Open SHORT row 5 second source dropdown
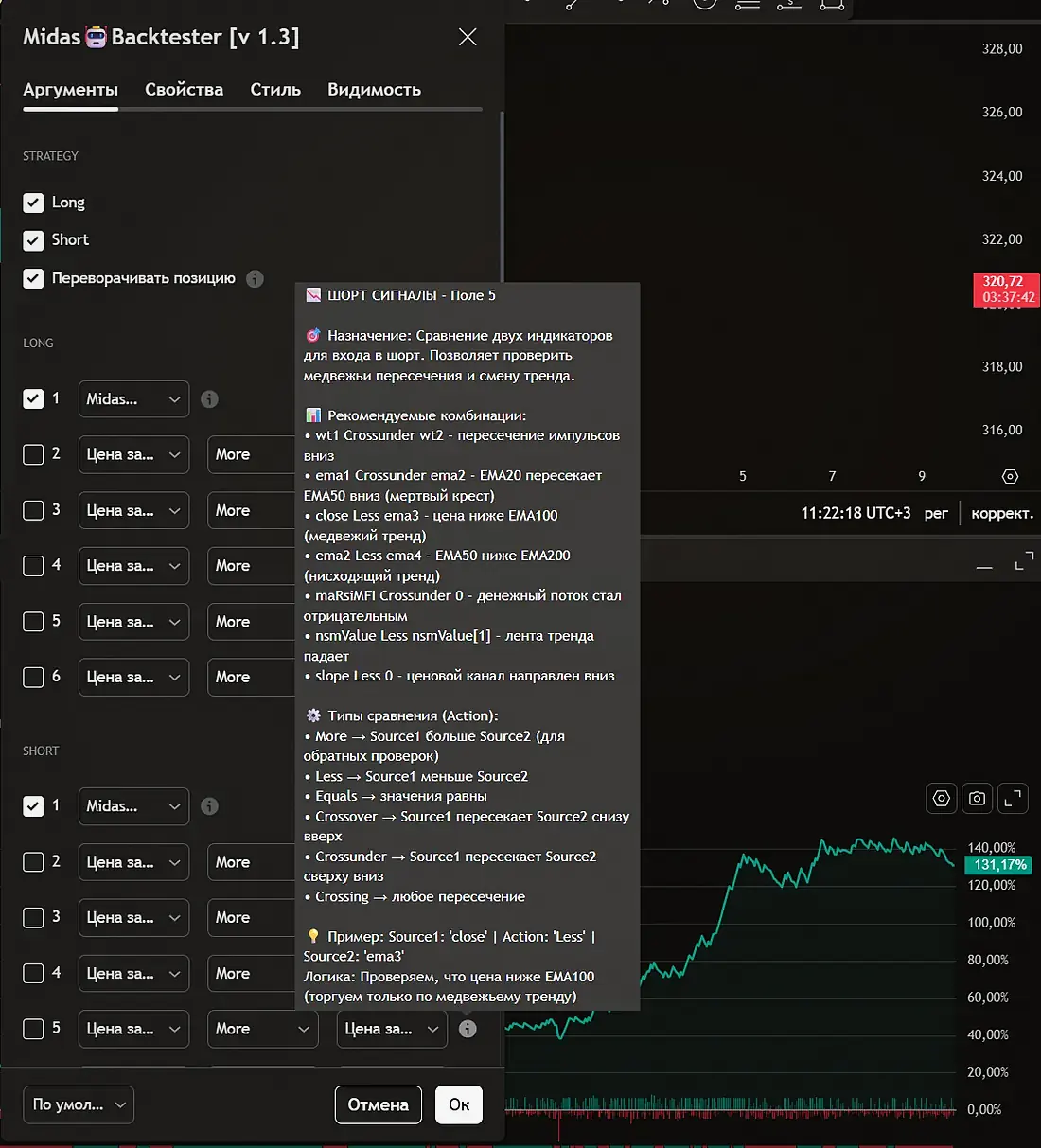This screenshot has width=1041, height=1148. pos(392,1029)
